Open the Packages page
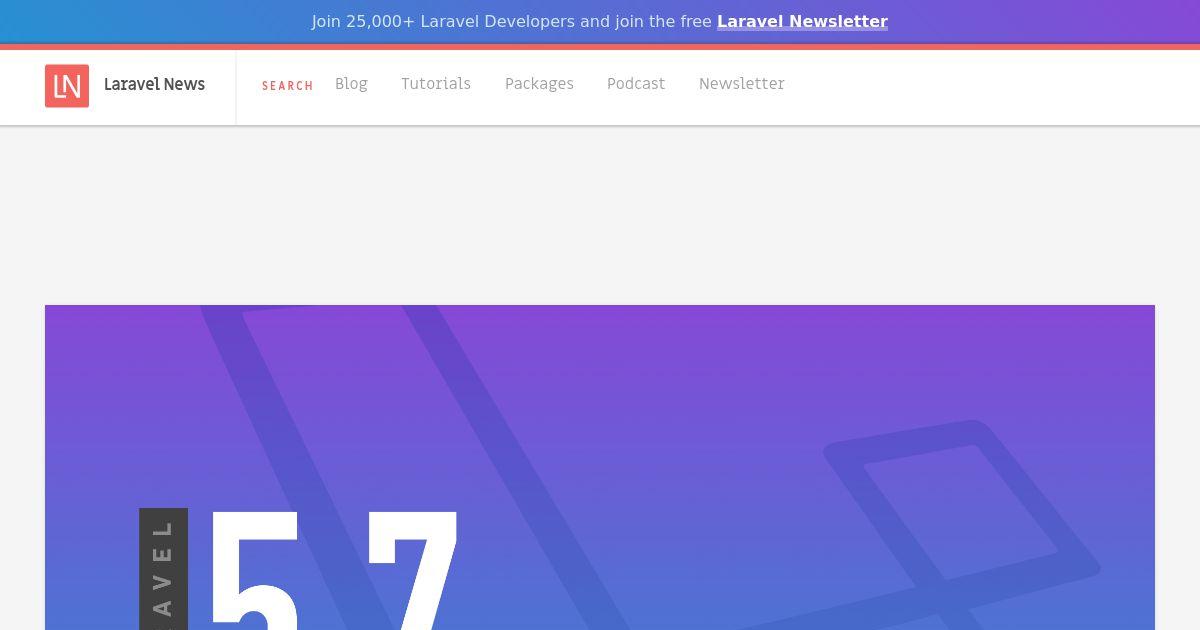Image resolution: width=1200 pixels, height=630 pixels. click(539, 84)
